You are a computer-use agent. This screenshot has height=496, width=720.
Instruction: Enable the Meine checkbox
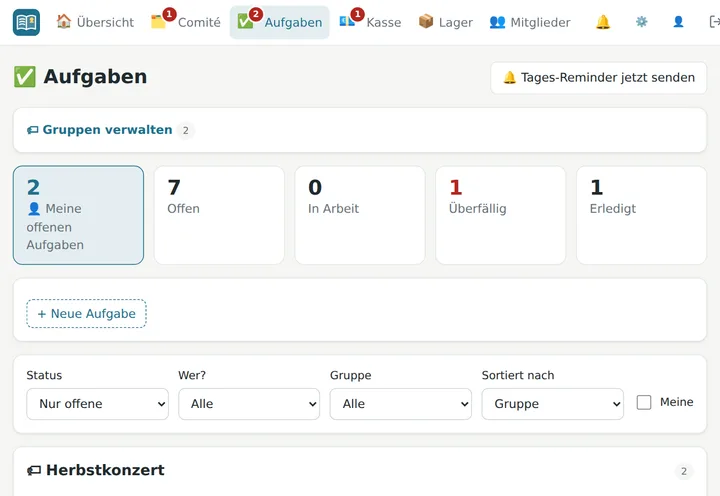tap(644, 402)
